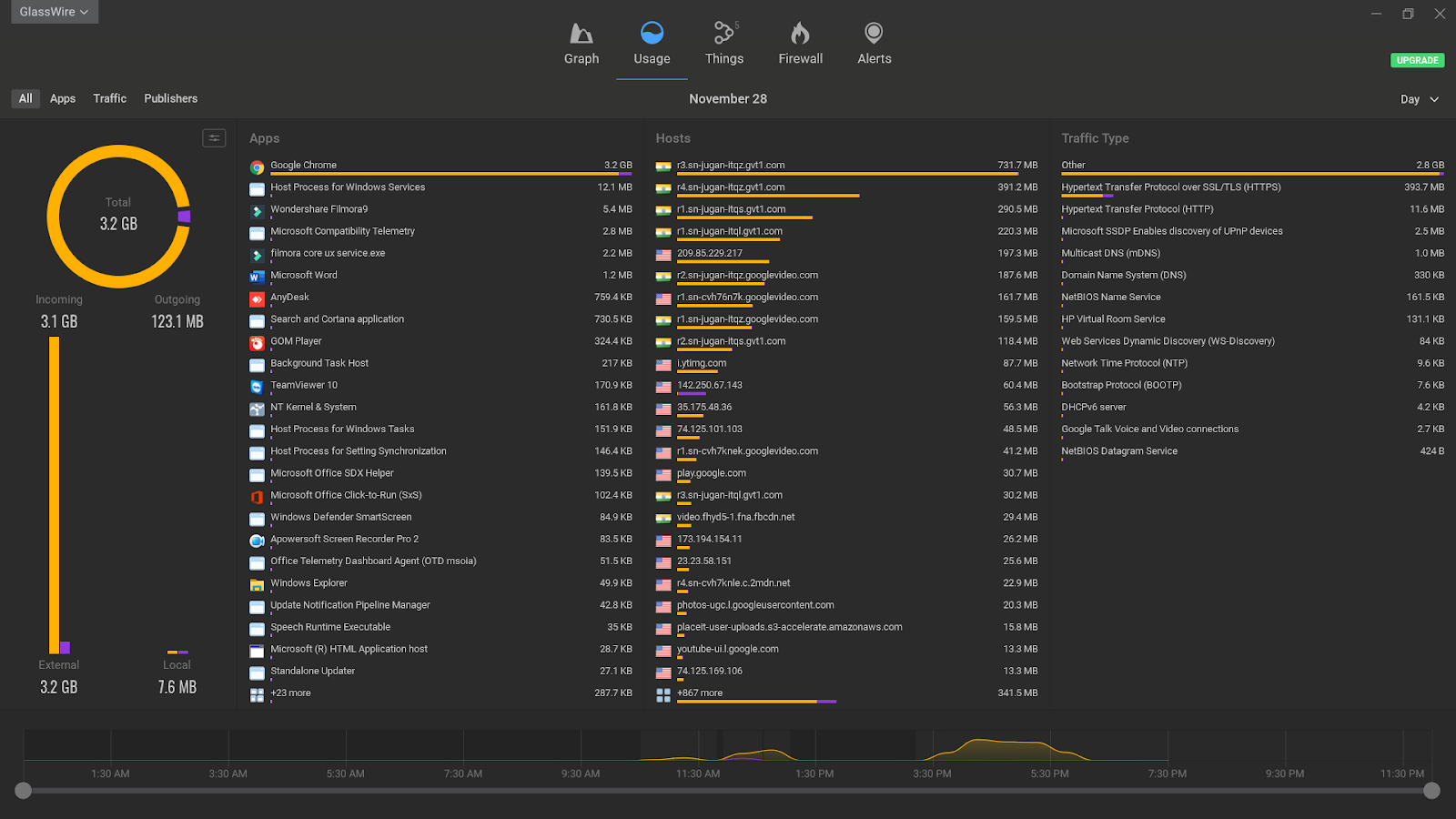This screenshot has width=1456, height=819.
Task: Switch to the Publishers tab
Action: (x=171, y=98)
